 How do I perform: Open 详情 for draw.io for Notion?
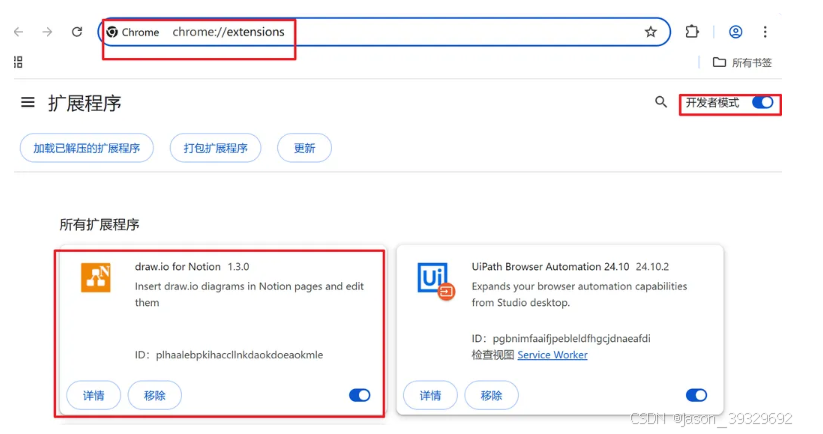[x=93, y=395]
